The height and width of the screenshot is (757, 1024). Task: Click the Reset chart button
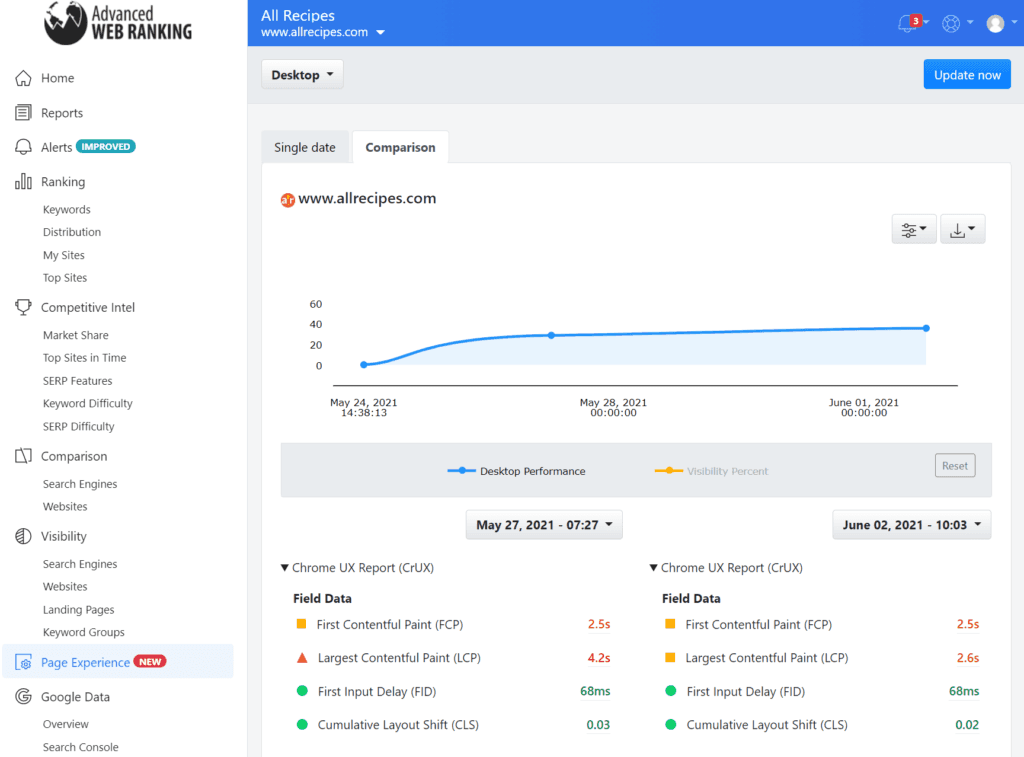point(955,466)
